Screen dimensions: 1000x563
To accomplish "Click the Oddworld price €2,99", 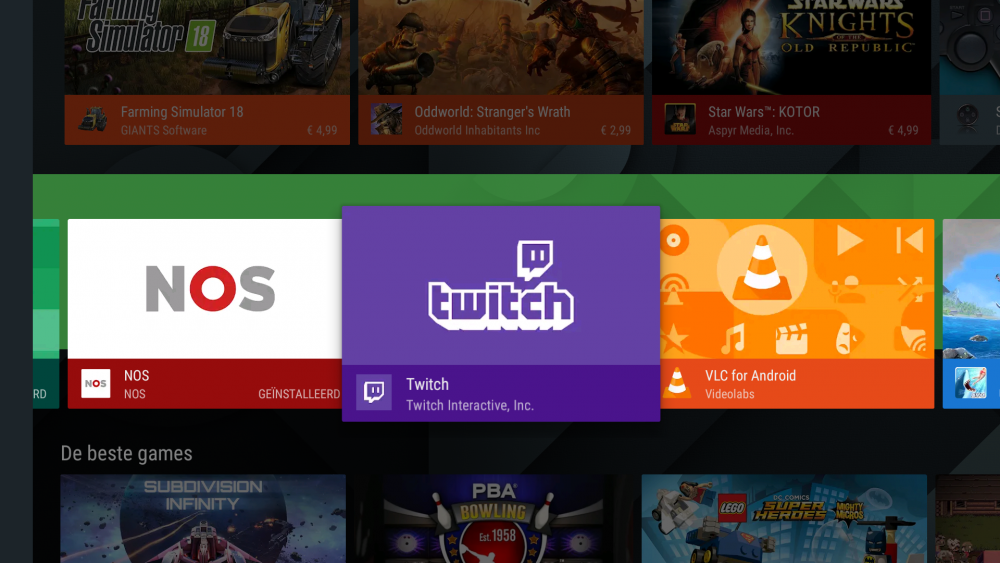I will tap(614, 130).
